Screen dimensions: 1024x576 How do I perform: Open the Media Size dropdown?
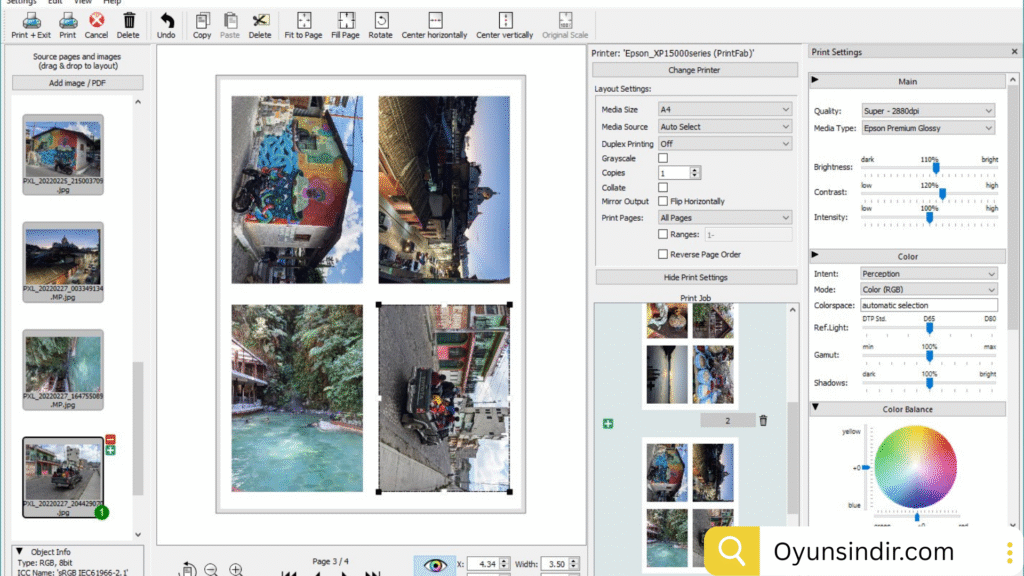pyautogui.click(x=724, y=109)
